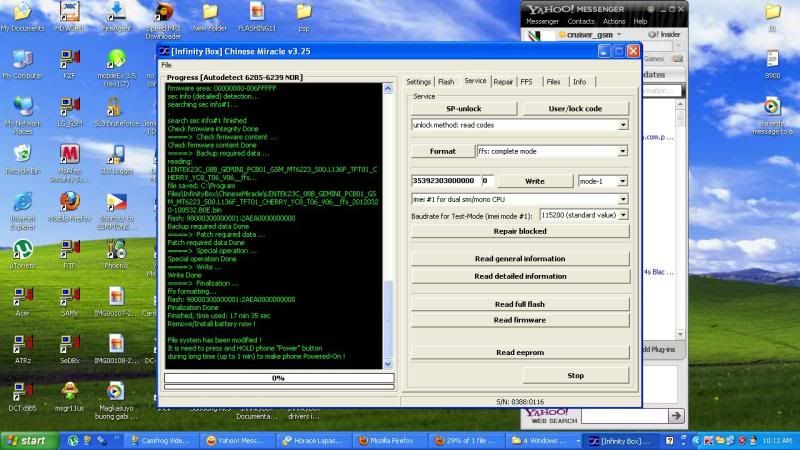This screenshot has width=800, height=450.
Task: Open the KZF desktop shortcut
Action: 69,64
